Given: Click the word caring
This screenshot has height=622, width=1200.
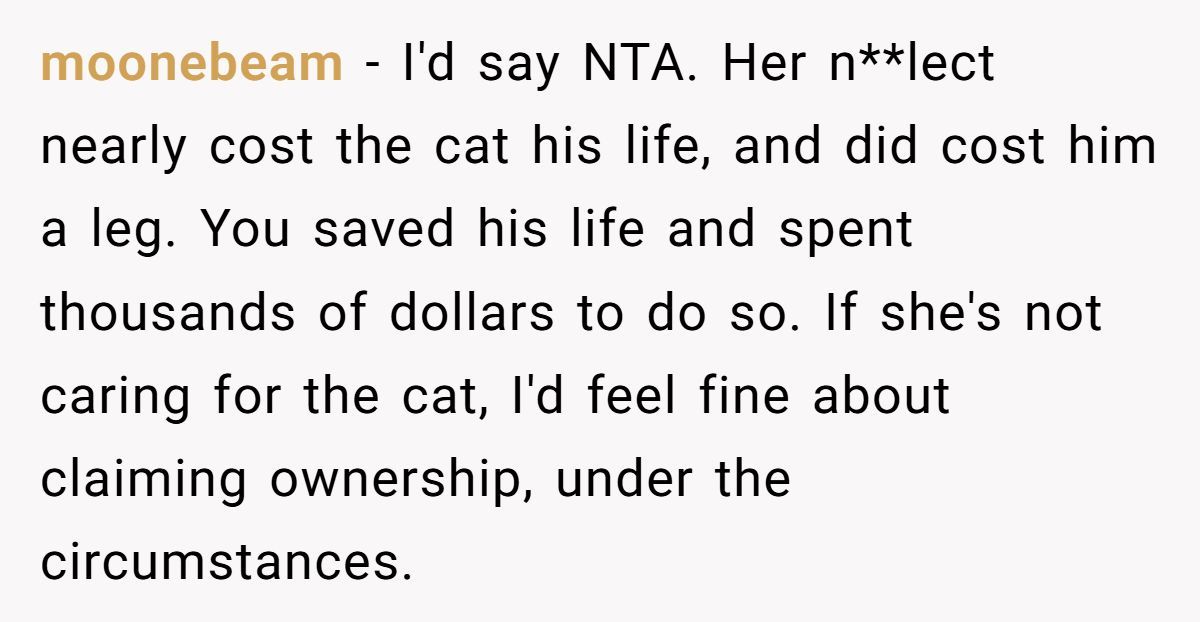Looking at the screenshot, I should pos(115,398).
